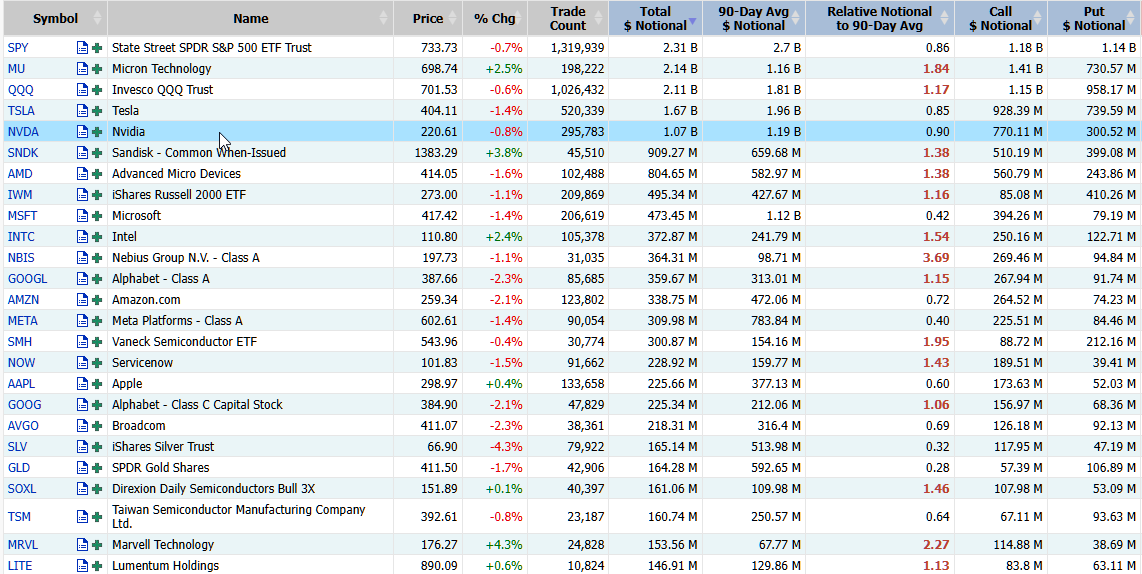Sort by Trade Count column header
The image size is (1142, 574).
568,19
